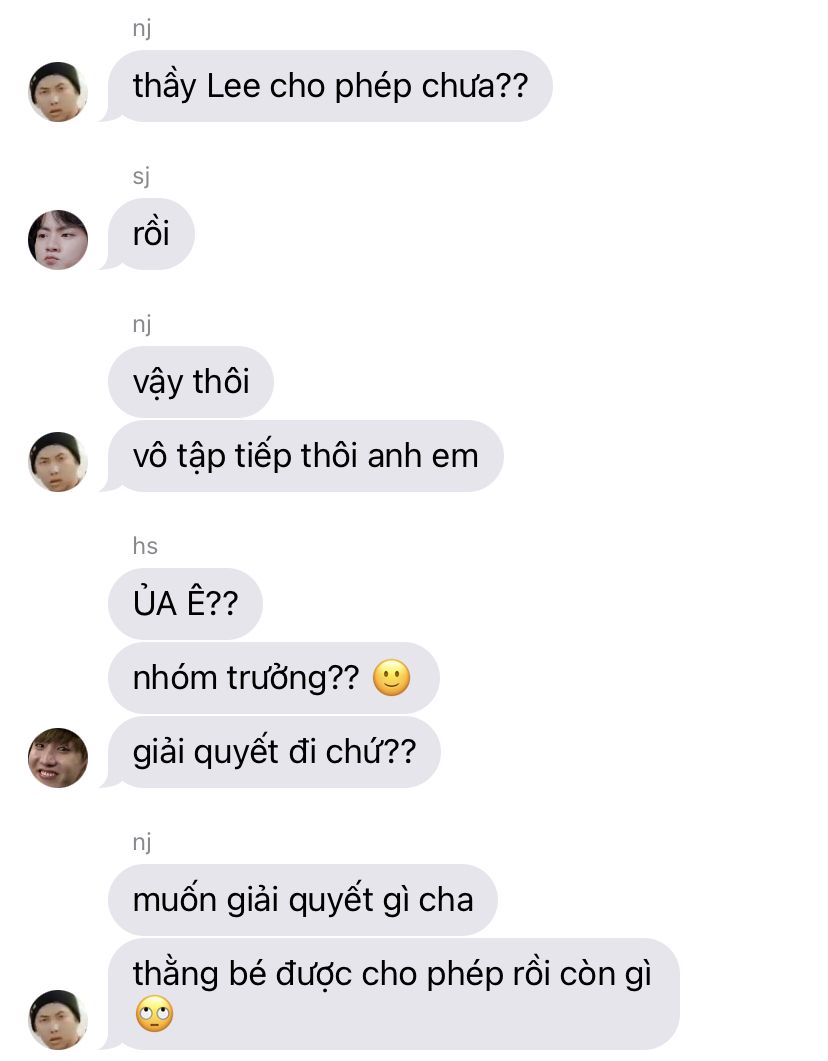Image resolution: width=828 pixels, height=1061 pixels.
Task: Select the 'rồi' message bubble
Action: tap(151, 234)
